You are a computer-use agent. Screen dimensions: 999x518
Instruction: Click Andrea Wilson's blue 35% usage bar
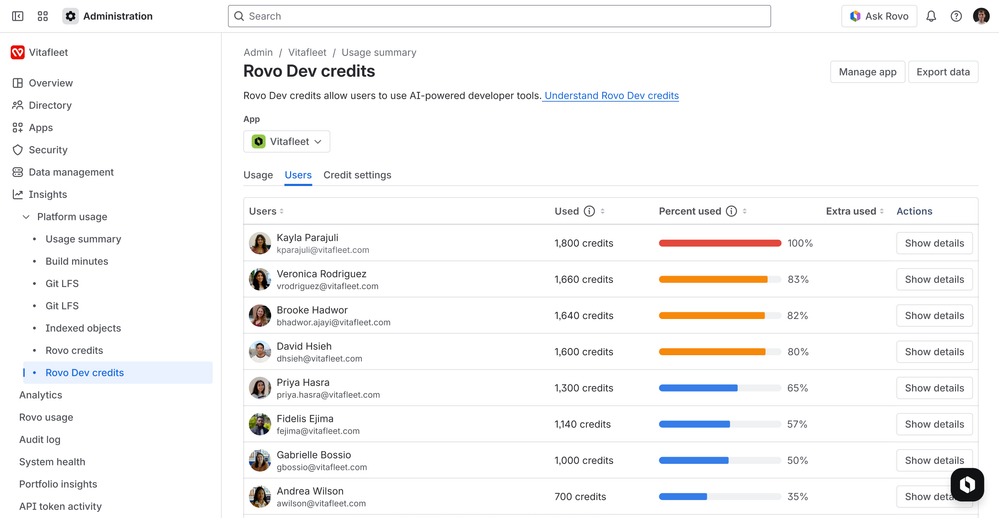click(683, 496)
